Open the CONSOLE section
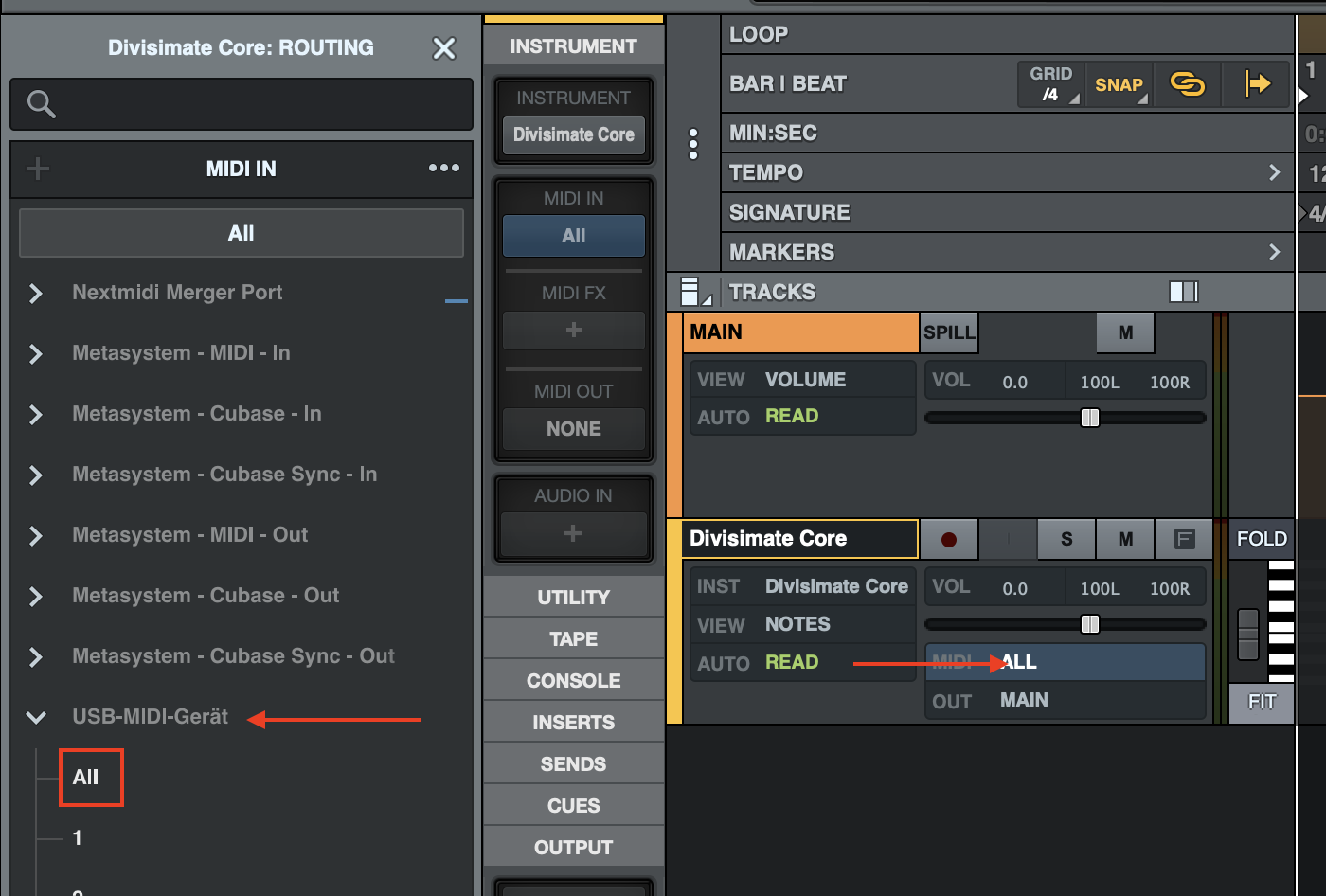 [x=573, y=681]
